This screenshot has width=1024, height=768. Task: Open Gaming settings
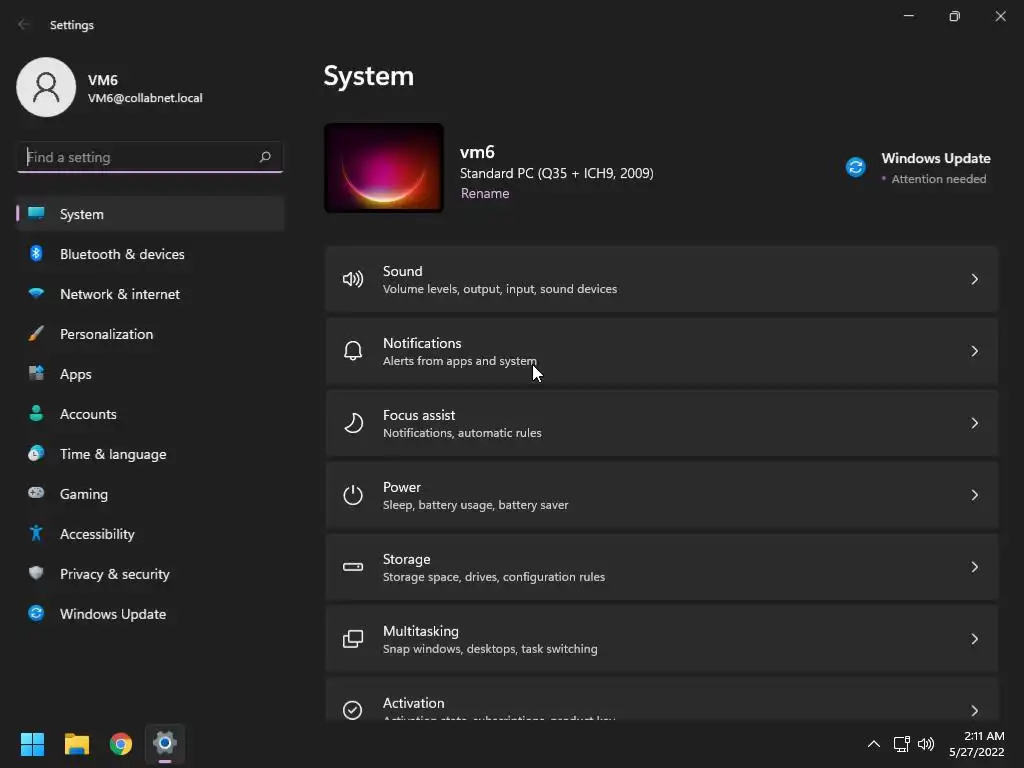point(150,494)
